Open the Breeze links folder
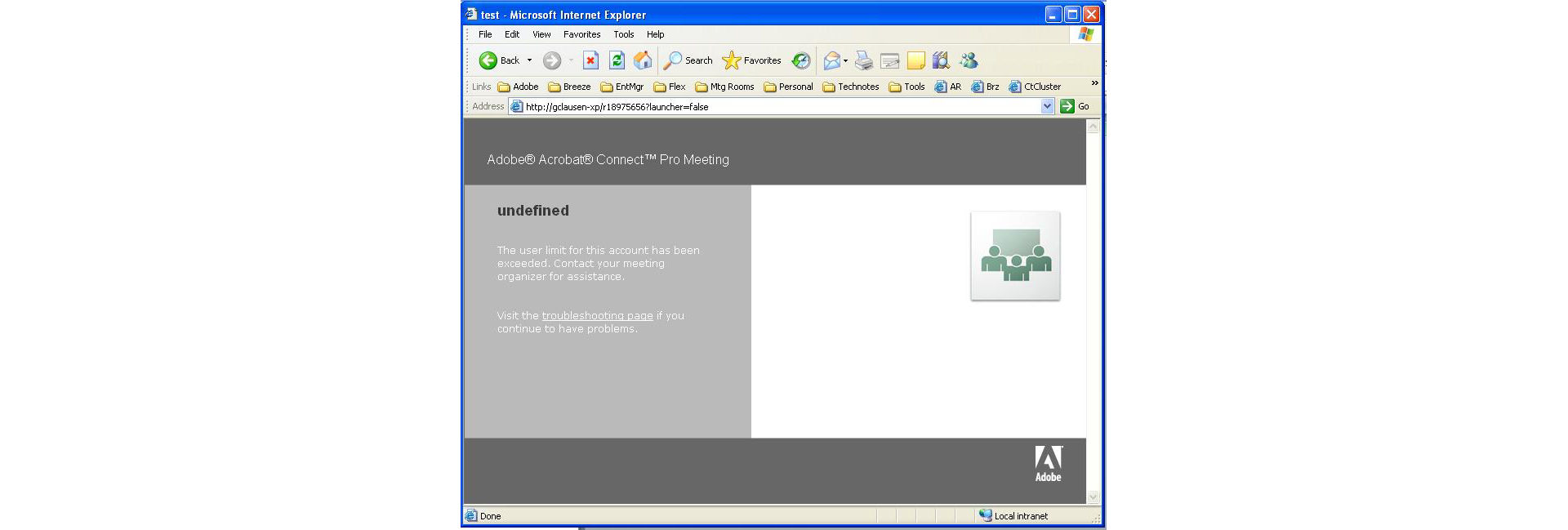The image size is (1568, 530). point(569,87)
